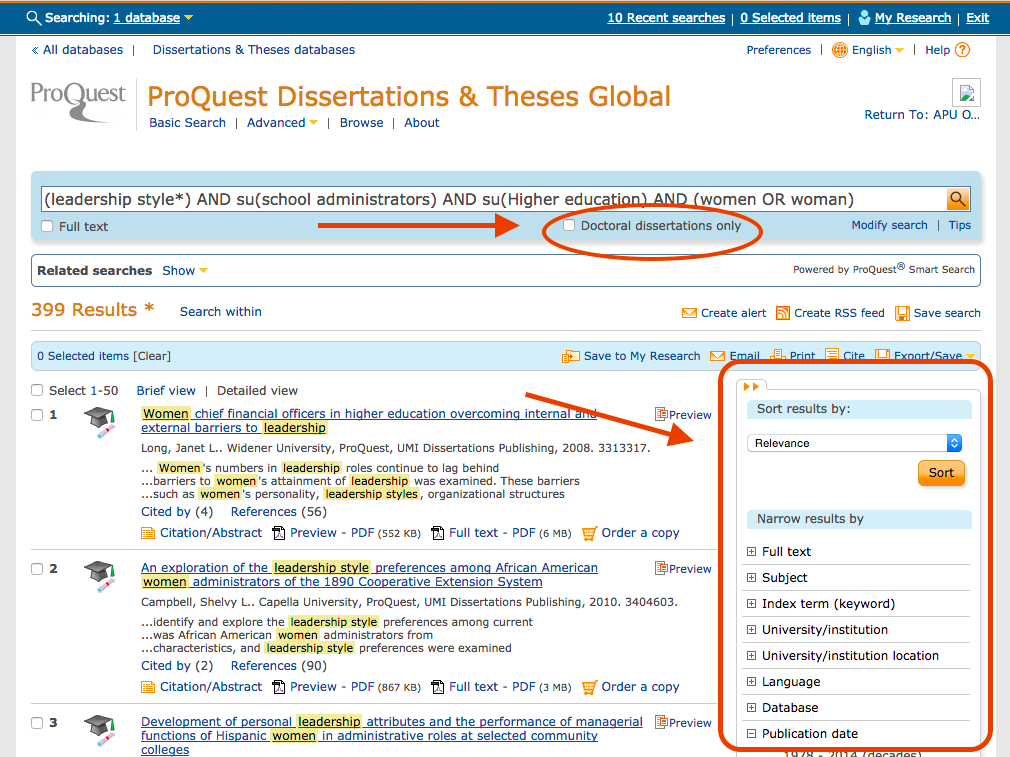
Task: Click the My Research person icon
Action: coord(864,17)
